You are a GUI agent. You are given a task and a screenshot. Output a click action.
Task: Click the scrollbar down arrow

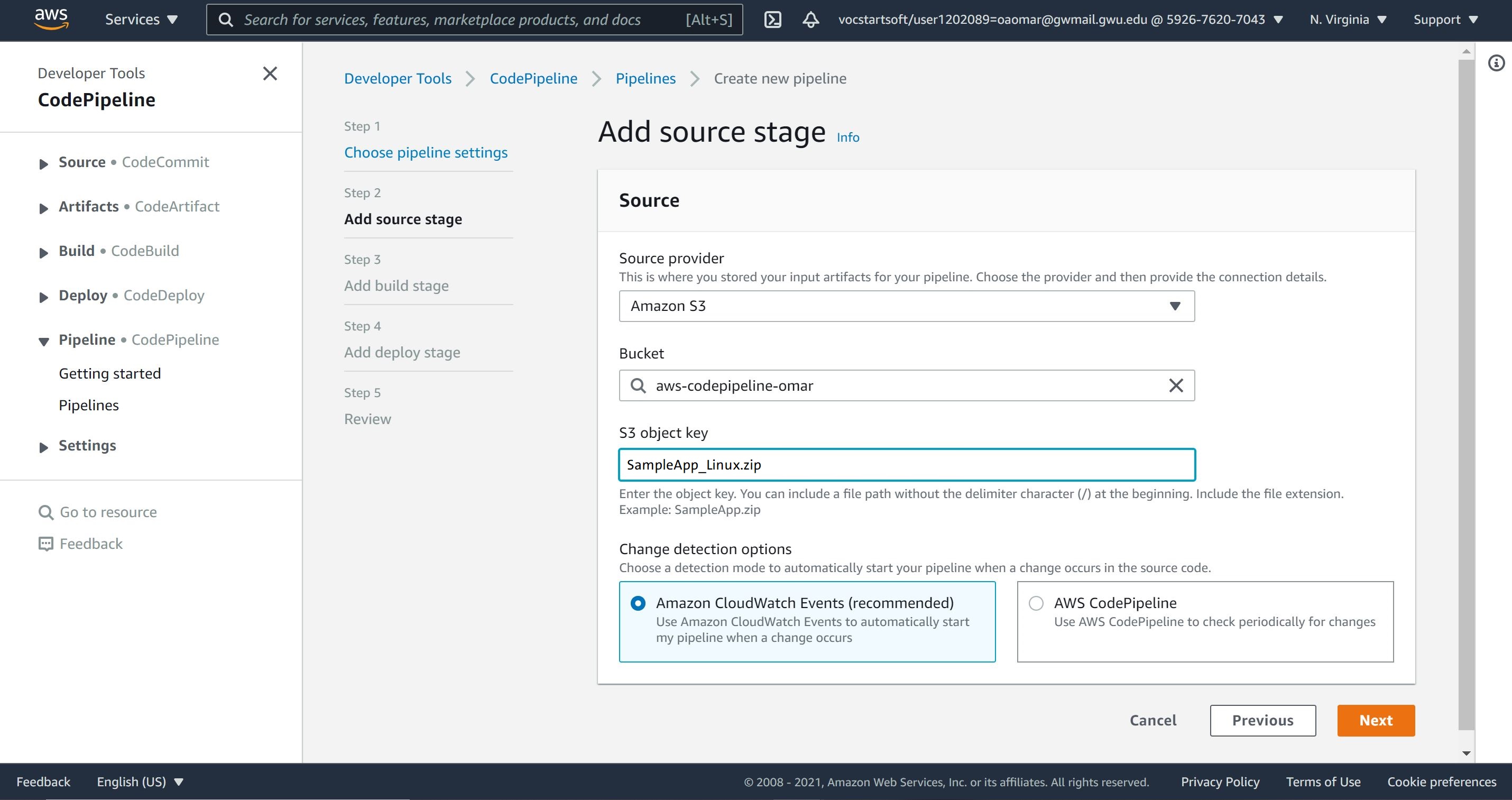[1465, 753]
